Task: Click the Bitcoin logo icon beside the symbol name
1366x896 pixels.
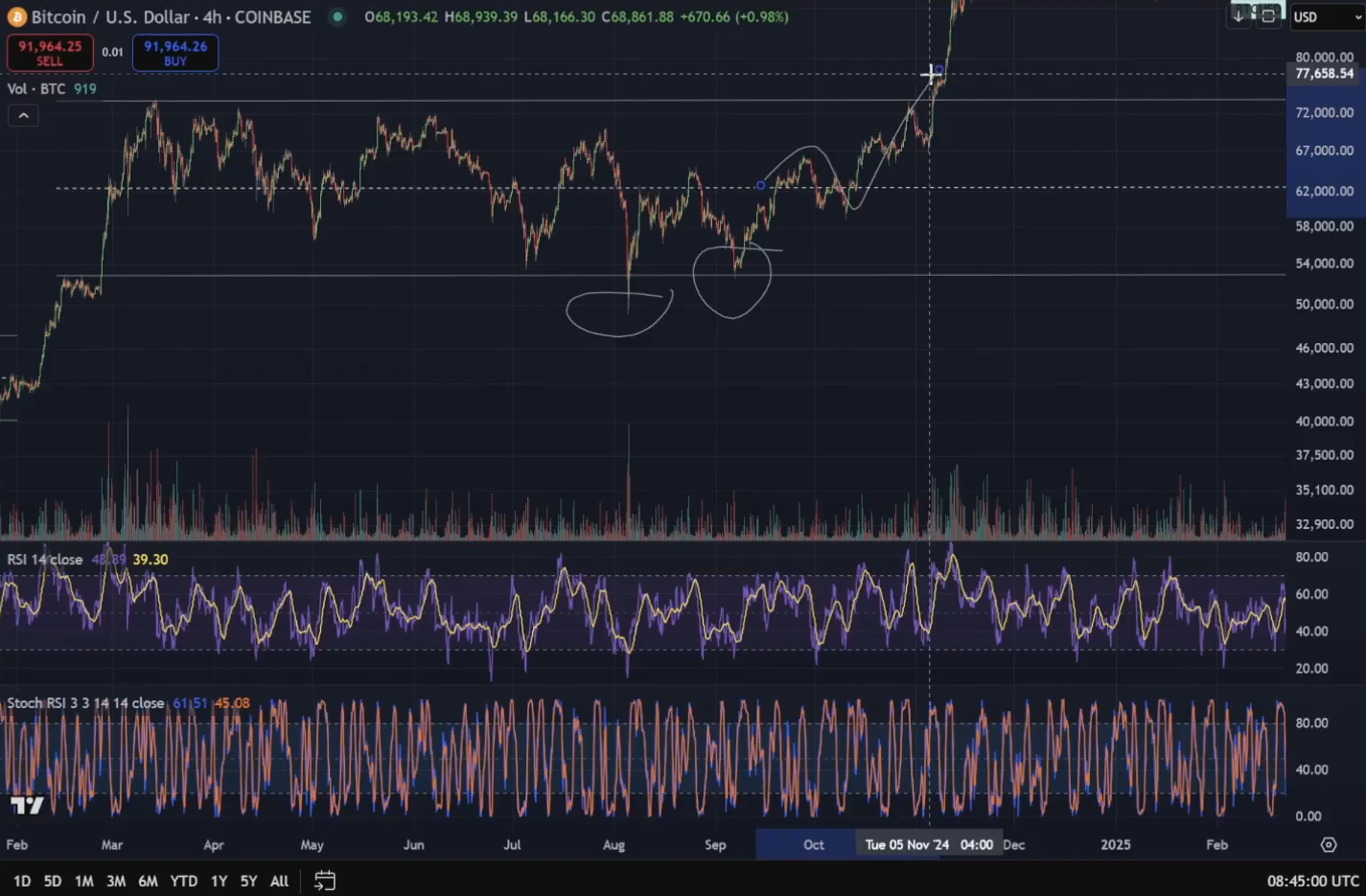Action: [x=16, y=17]
